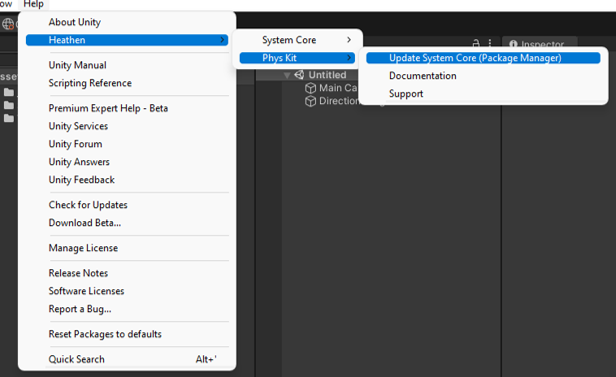This screenshot has height=377, width=616.
Task: Open the Help menu in menu bar
Action: pyautogui.click(x=33, y=4)
